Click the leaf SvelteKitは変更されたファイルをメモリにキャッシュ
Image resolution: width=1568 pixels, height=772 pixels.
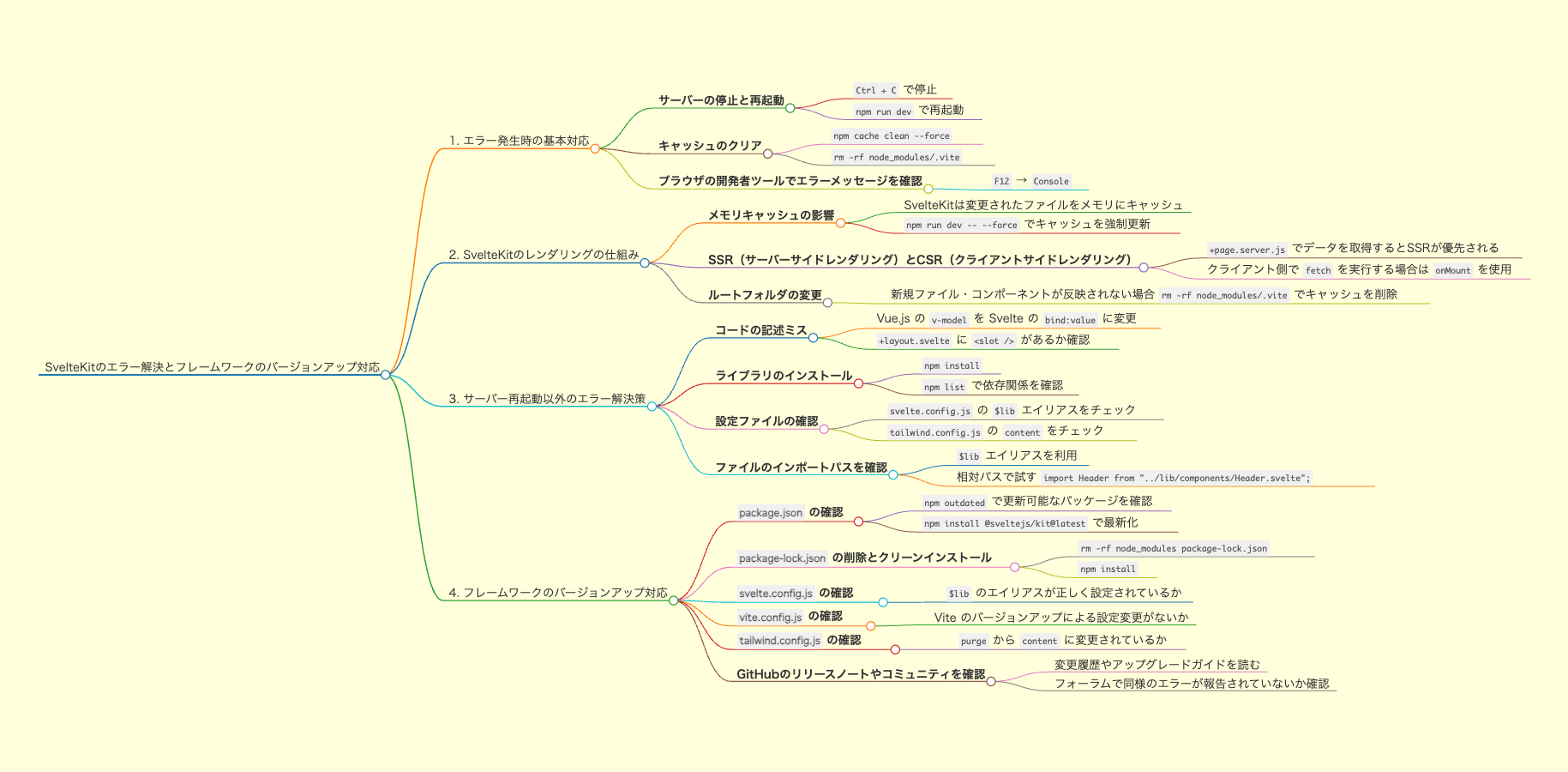(x=1043, y=205)
